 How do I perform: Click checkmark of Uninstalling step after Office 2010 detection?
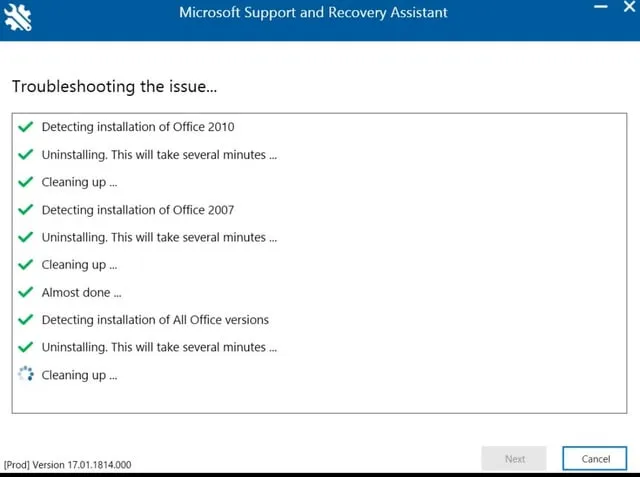click(26, 155)
